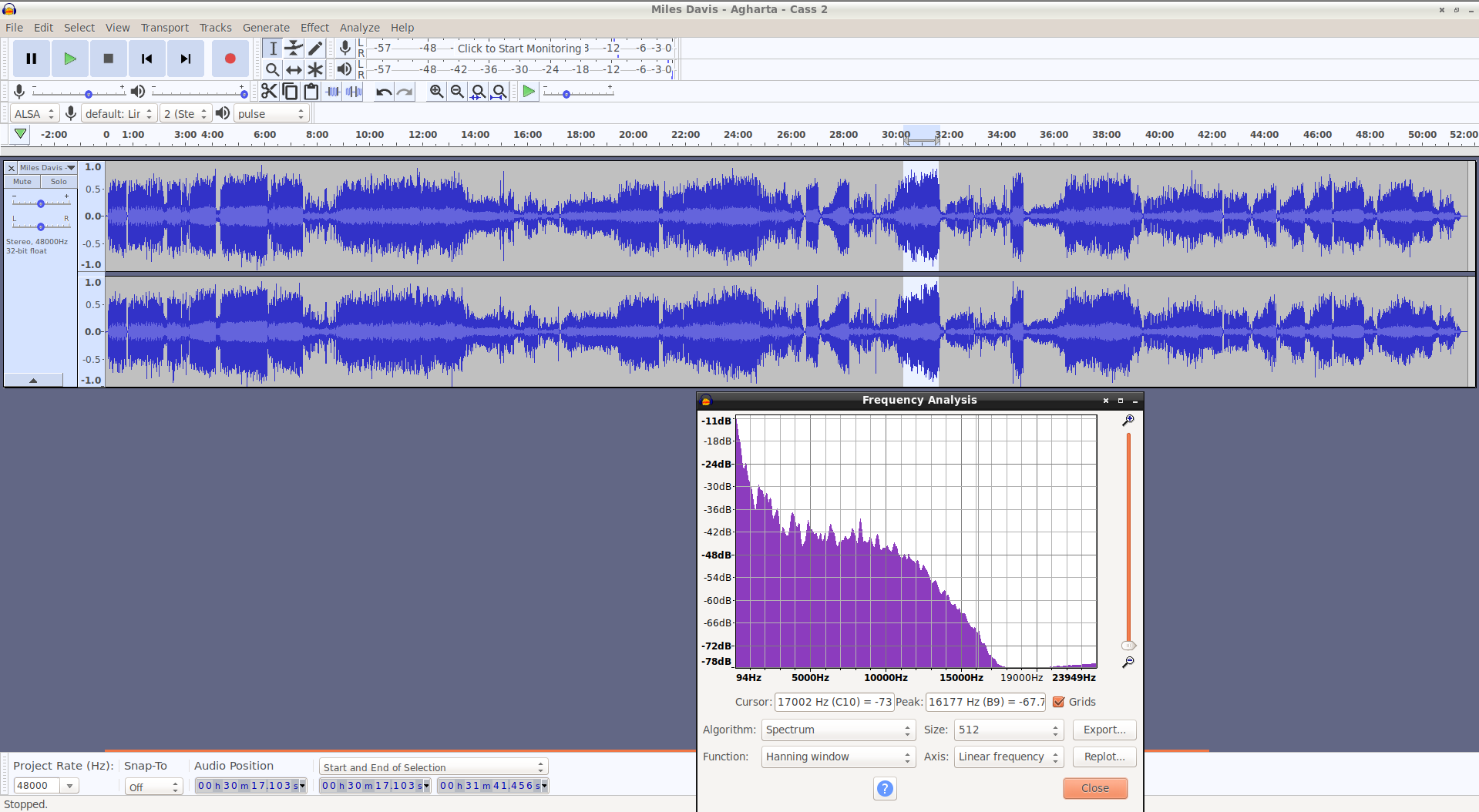Viewport: 1479px width, 812px height.
Task: Select the Zoom (magnifier) tool
Action: (272, 70)
